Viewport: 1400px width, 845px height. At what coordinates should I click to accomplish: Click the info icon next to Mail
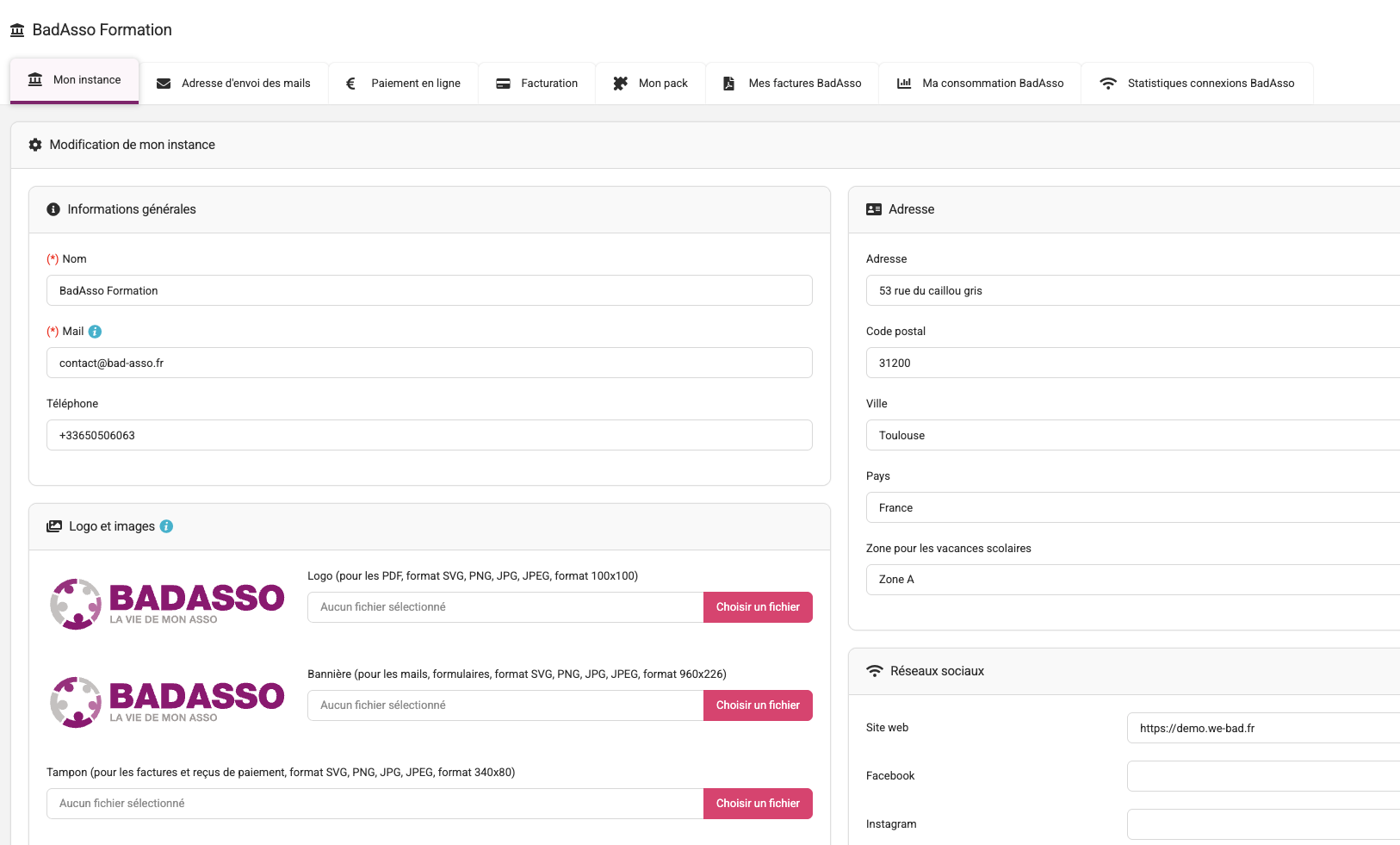coord(95,332)
